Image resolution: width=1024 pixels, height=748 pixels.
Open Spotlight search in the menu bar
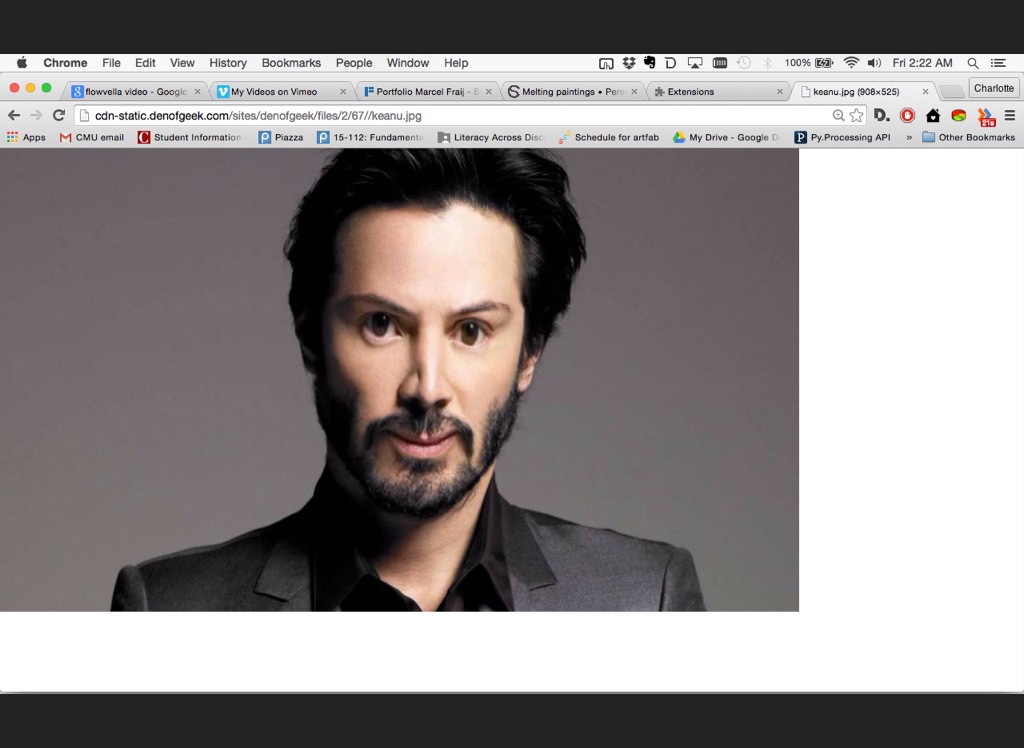point(972,63)
